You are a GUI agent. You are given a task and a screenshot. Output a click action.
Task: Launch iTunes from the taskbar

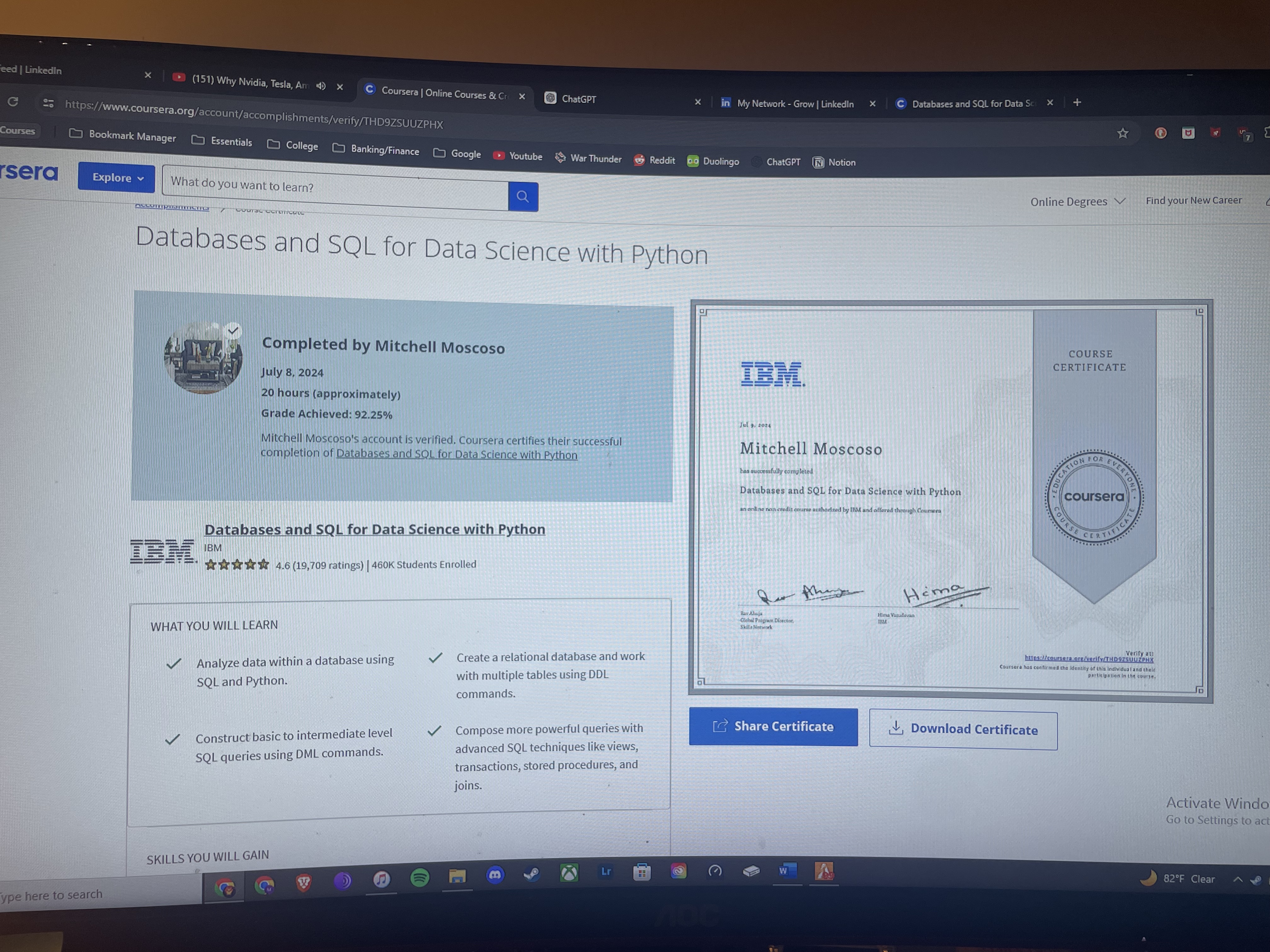point(381,879)
